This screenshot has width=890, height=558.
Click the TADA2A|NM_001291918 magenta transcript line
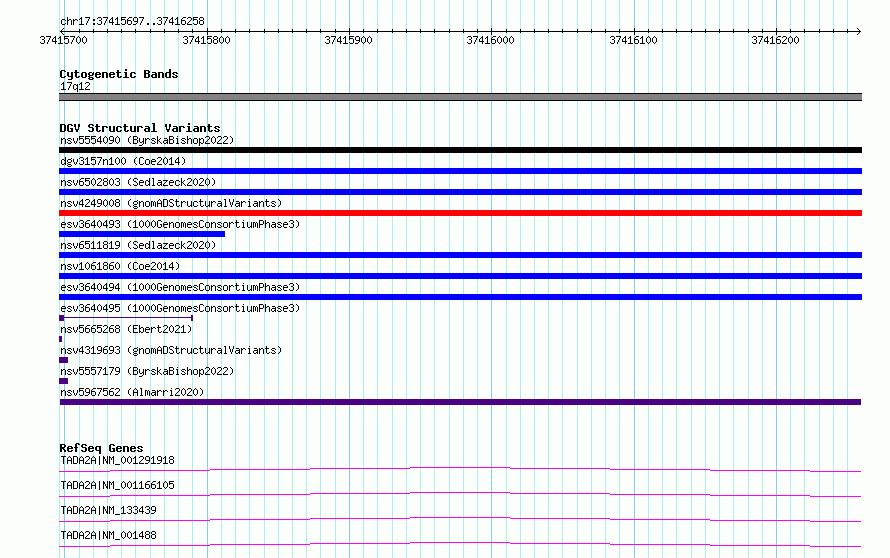pyautogui.click(x=460, y=469)
